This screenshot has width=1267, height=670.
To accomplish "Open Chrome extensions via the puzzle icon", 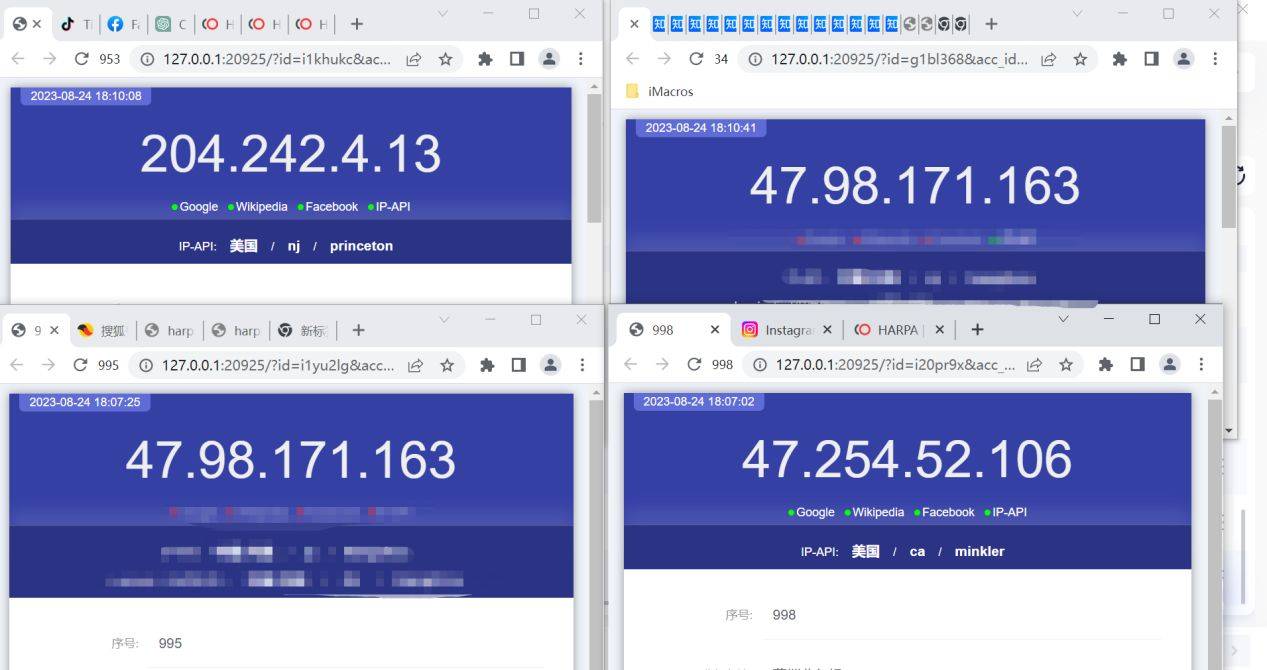I will (x=485, y=59).
